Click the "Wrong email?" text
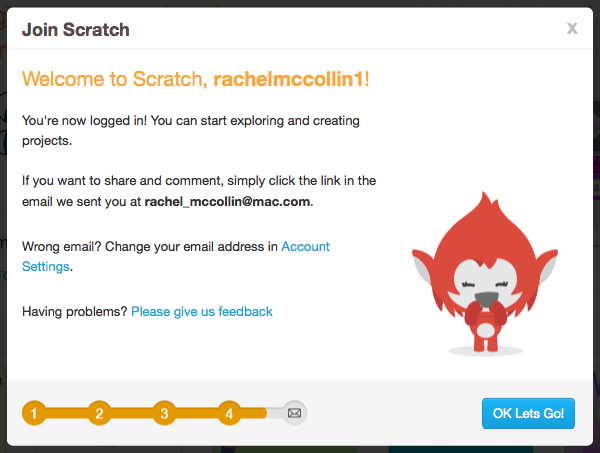600x453 pixels. point(62,247)
